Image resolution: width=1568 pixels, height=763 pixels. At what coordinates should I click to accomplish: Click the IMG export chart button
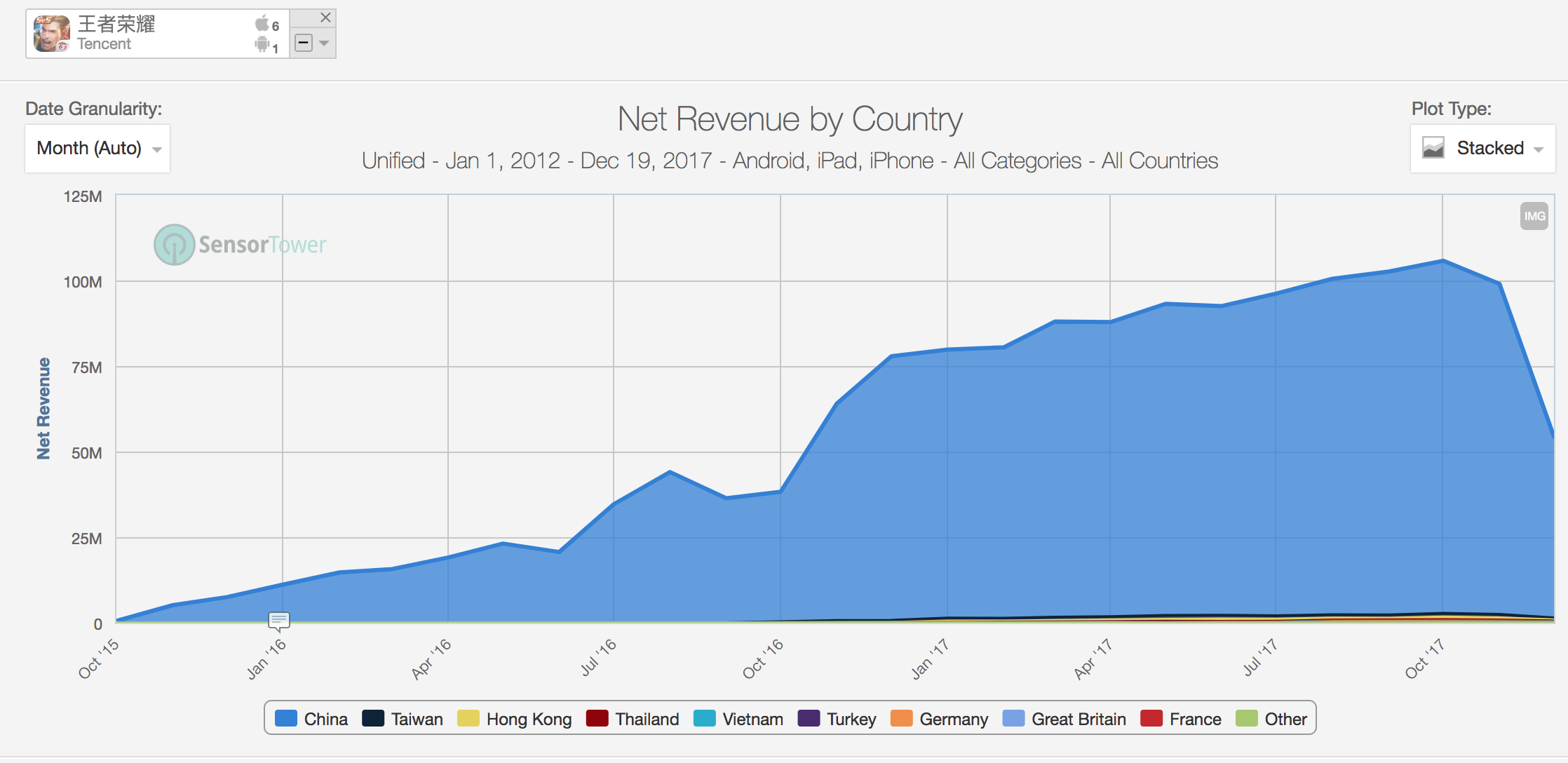(1534, 216)
